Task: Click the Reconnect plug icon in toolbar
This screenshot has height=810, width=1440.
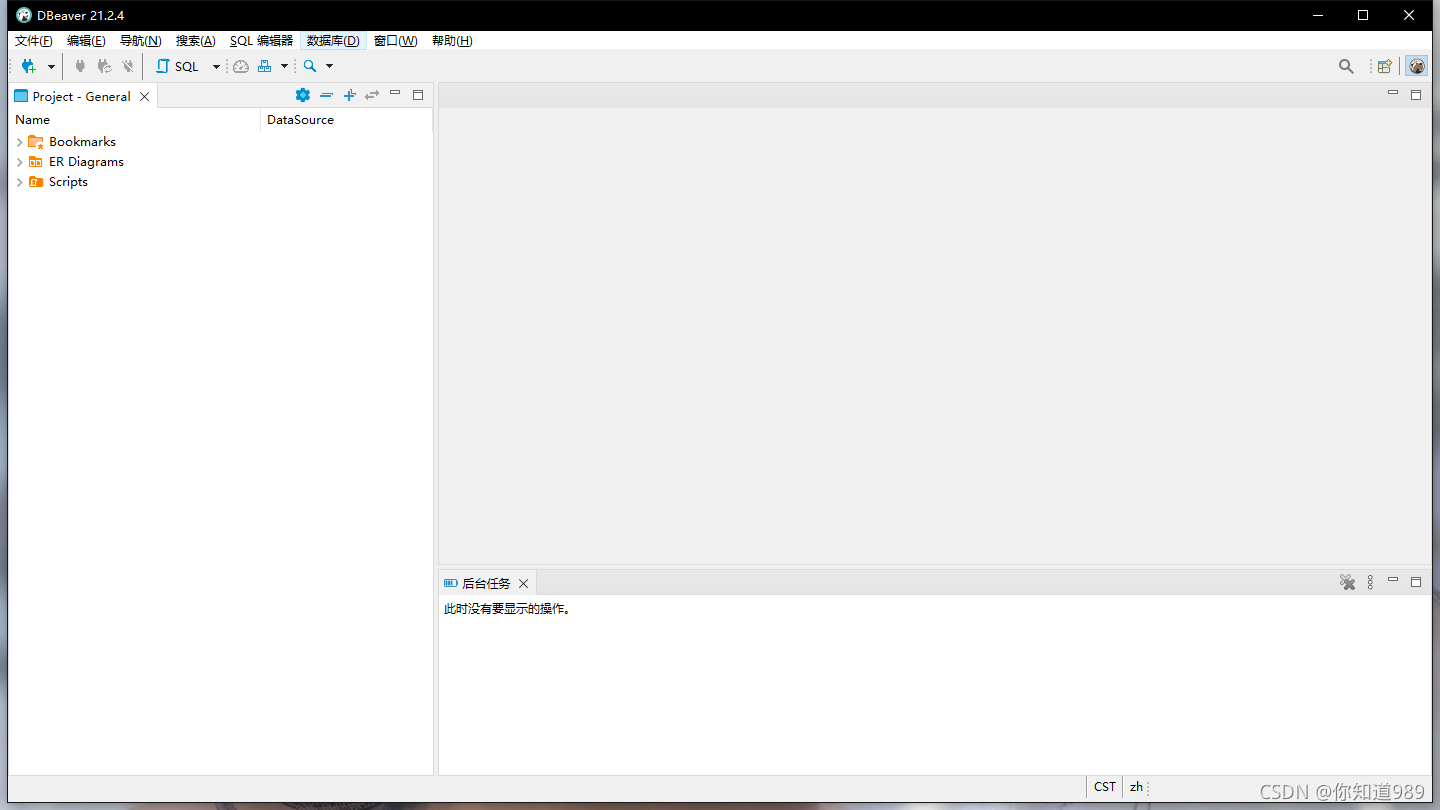Action: coord(104,66)
